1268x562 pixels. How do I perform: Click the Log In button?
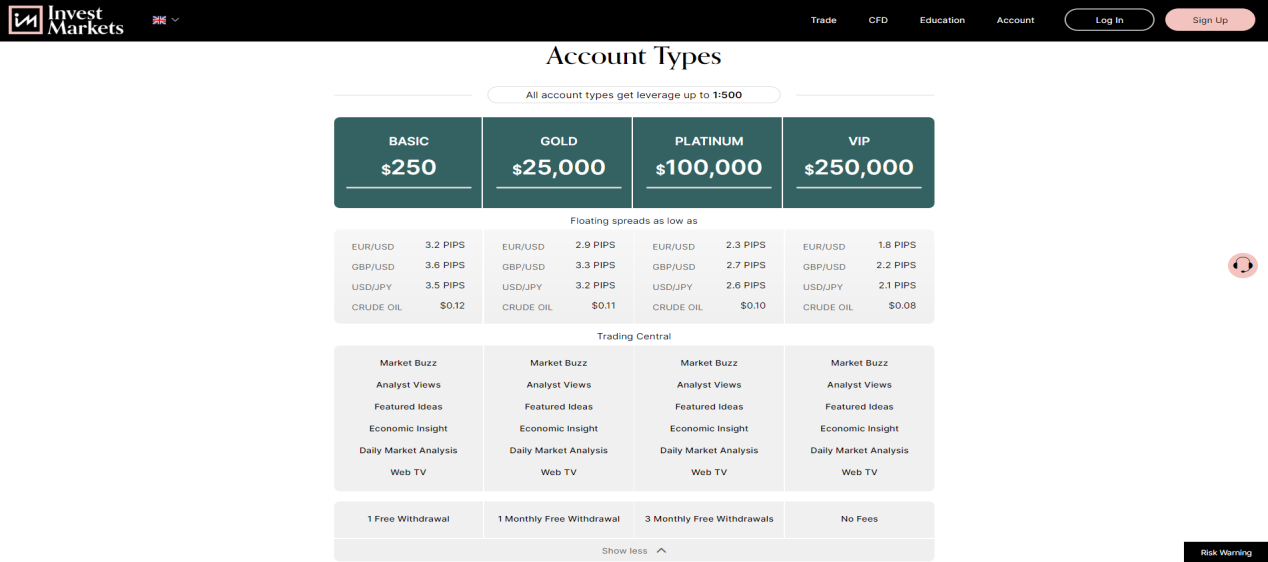click(x=1109, y=20)
